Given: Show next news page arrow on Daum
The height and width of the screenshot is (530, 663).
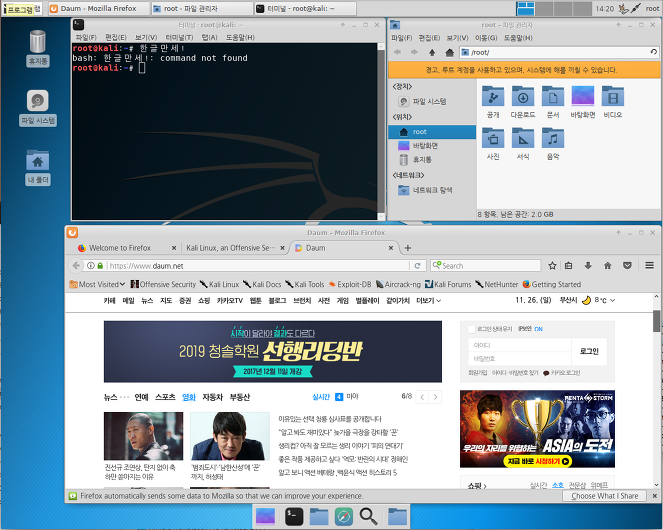Looking at the screenshot, I should [x=435, y=397].
